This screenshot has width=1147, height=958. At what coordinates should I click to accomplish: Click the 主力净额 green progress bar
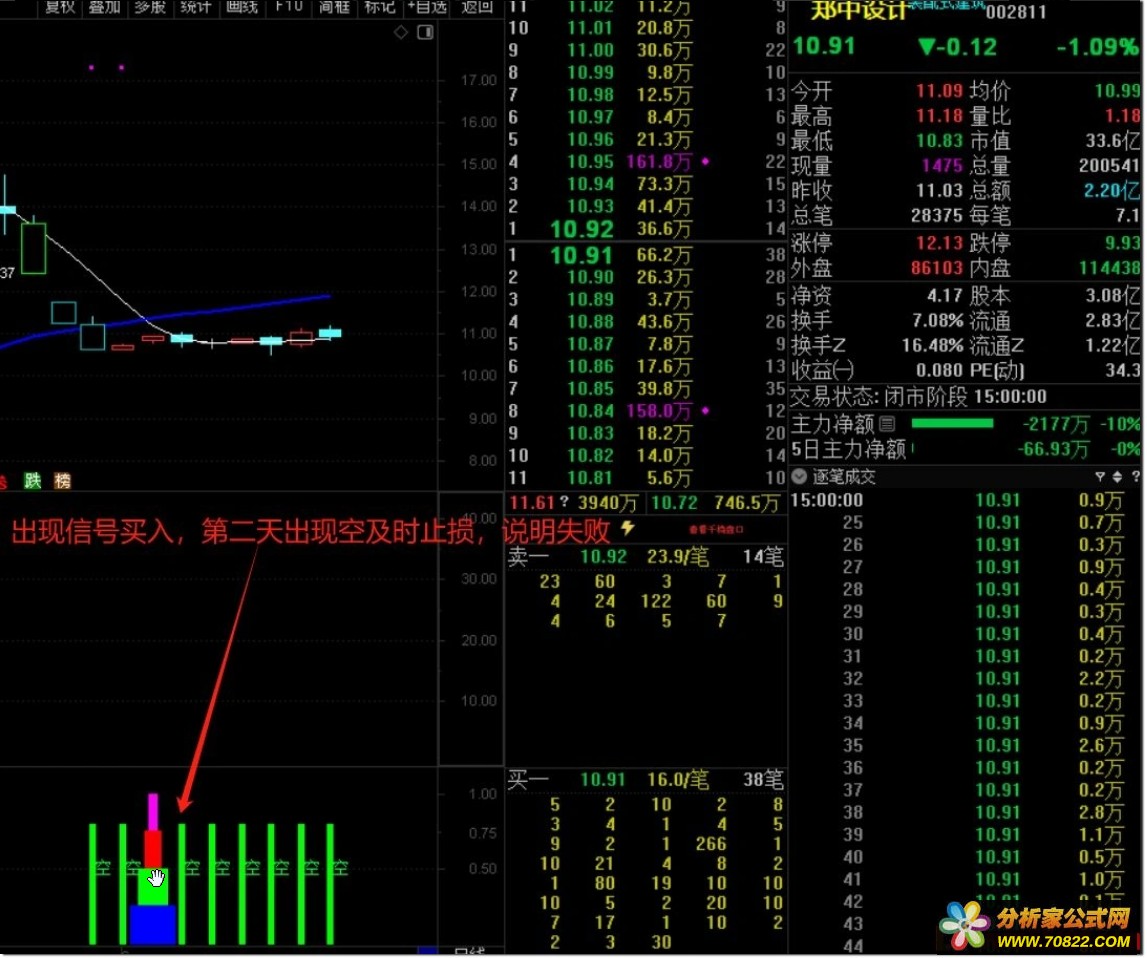click(x=952, y=423)
